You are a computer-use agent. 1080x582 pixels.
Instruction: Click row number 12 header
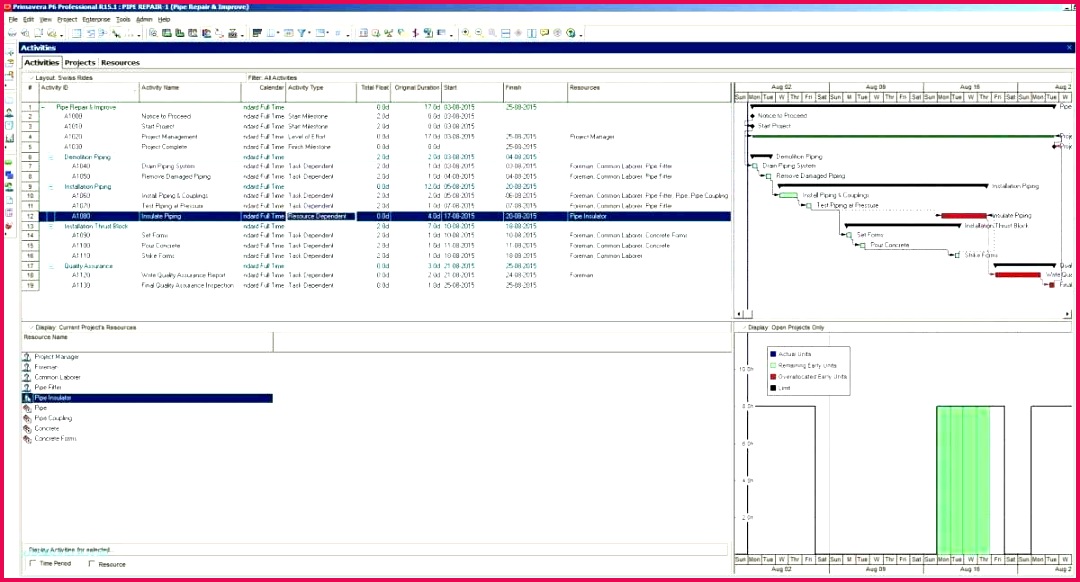coord(30,216)
